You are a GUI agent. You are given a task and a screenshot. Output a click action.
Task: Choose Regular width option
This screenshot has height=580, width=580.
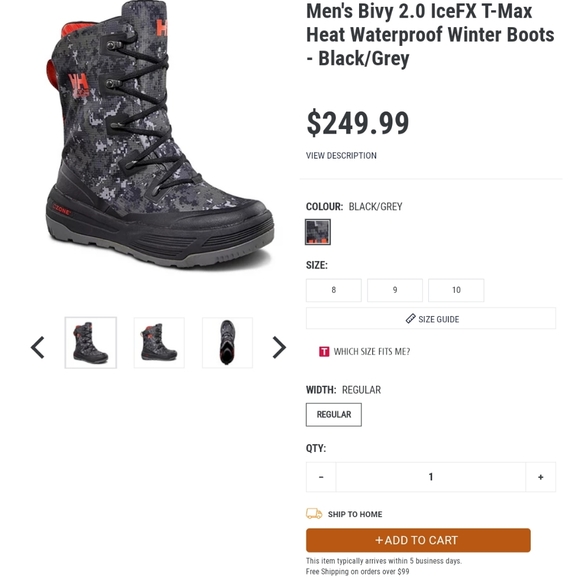pos(334,415)
